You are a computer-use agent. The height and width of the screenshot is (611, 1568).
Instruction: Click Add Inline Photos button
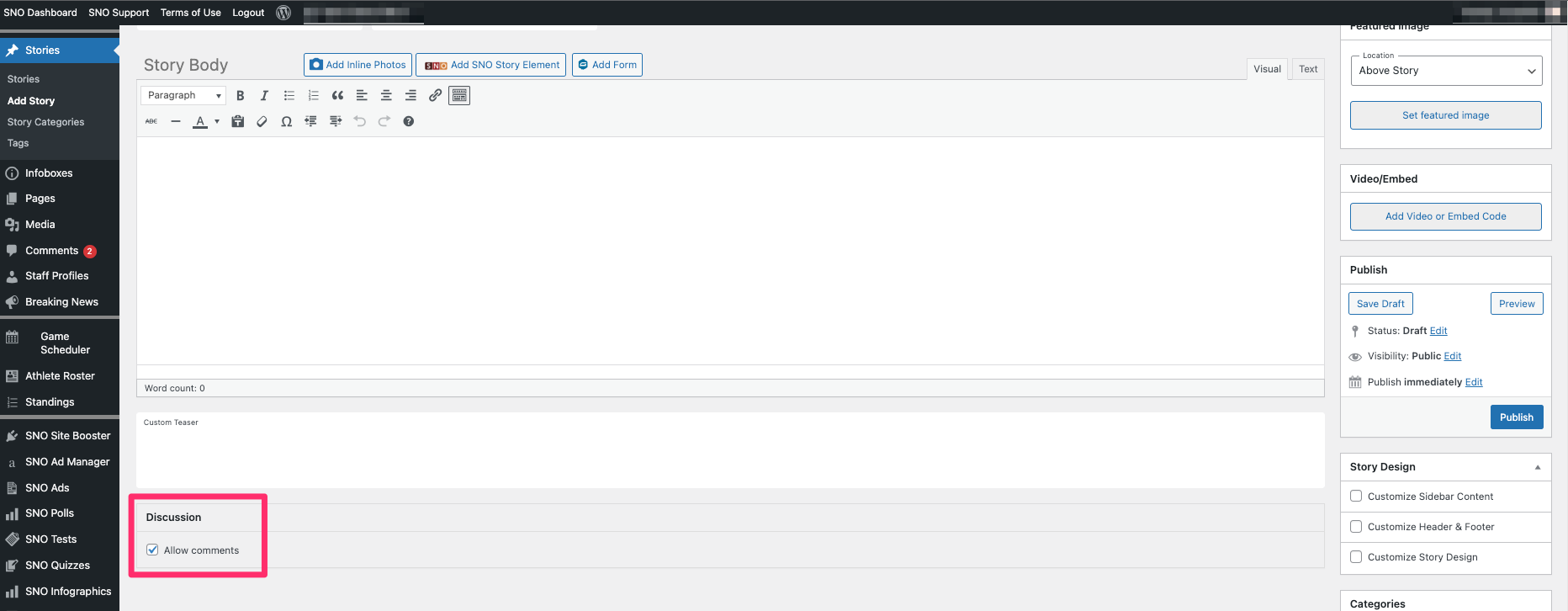(x=358, y=65)
